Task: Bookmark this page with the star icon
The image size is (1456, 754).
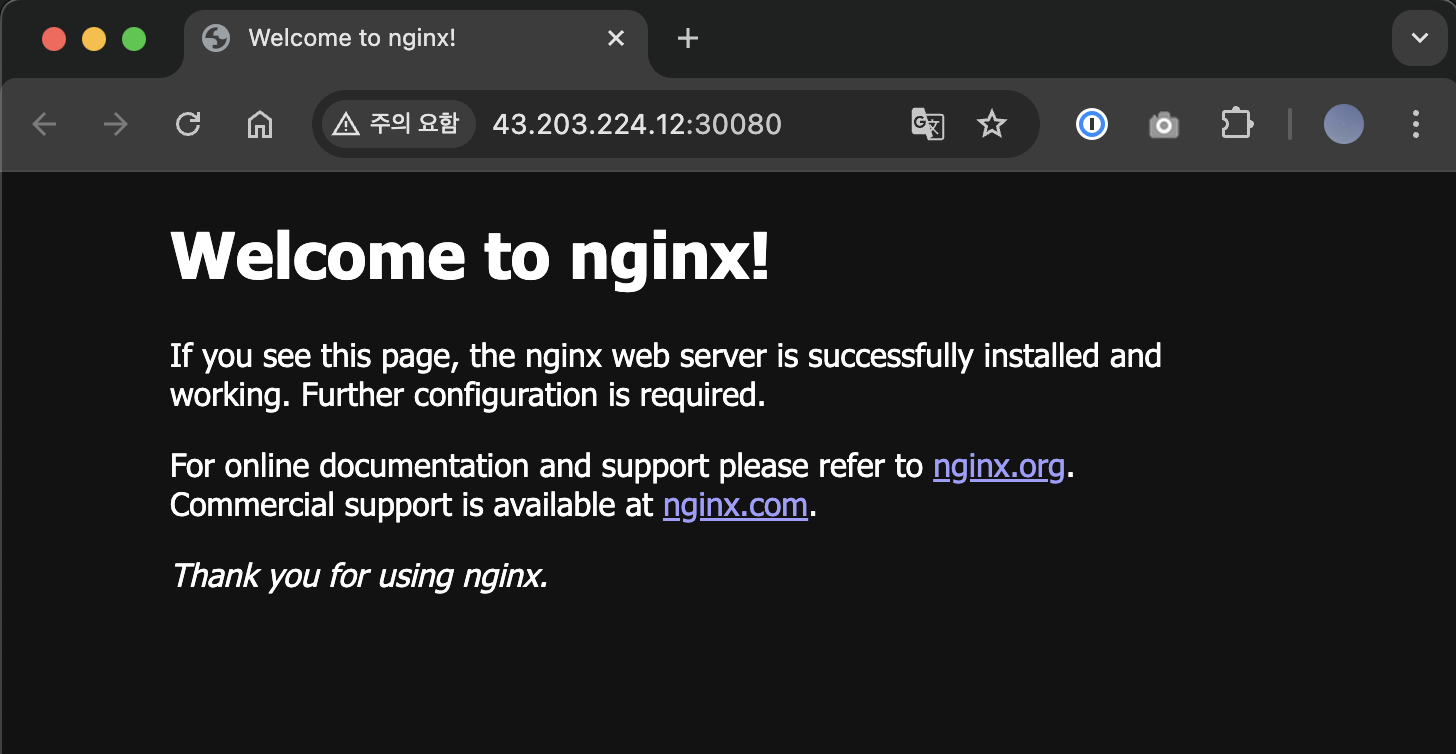Action: (991, 124)
